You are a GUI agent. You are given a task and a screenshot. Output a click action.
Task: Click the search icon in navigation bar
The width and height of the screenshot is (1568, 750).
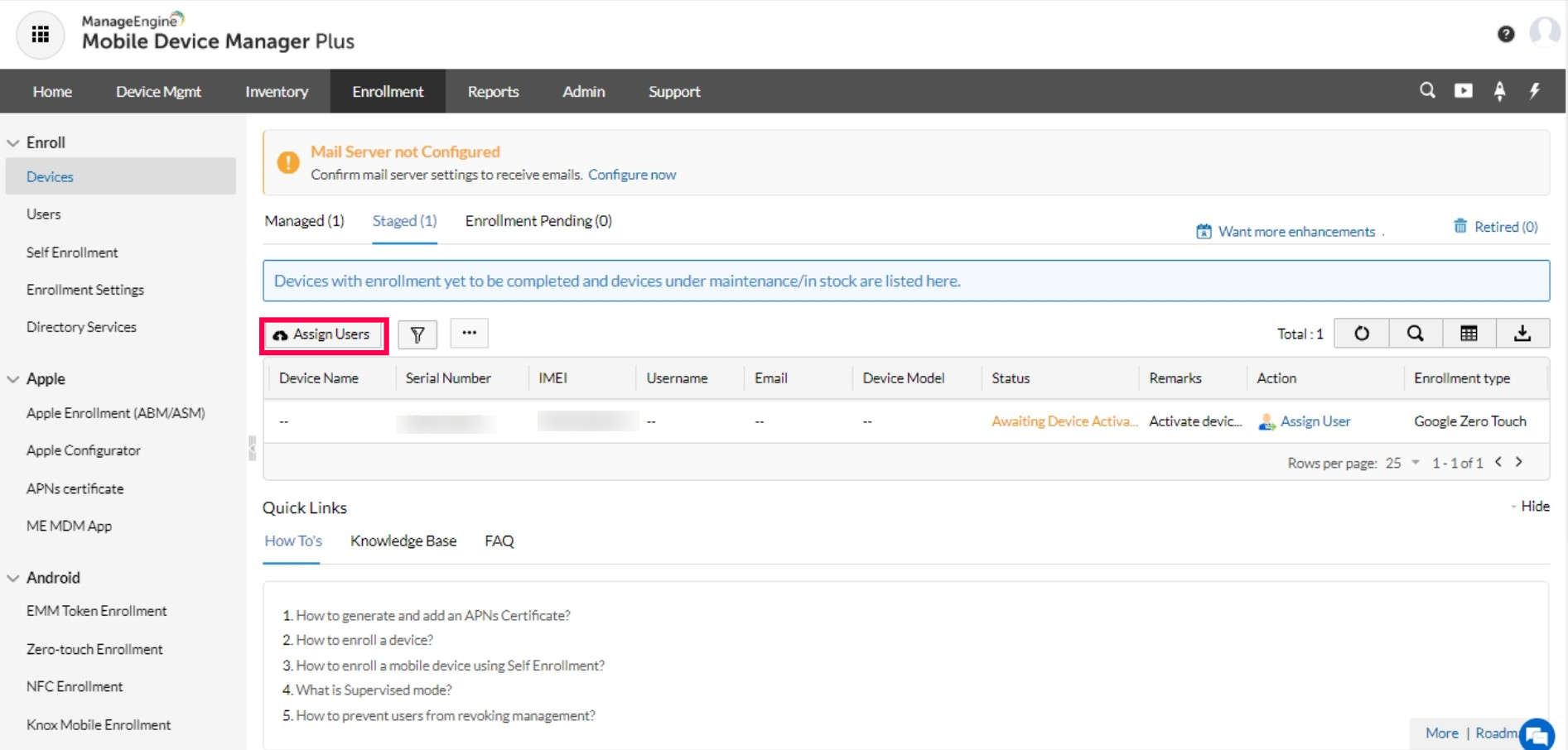click(1427, 90)
